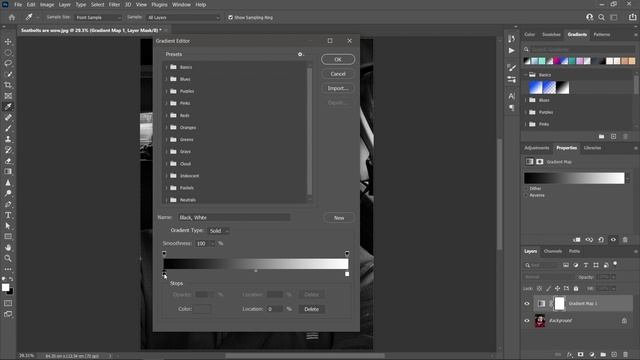
Task: Delete layer trash icon in Layers panel
Action: pos(625,355)
